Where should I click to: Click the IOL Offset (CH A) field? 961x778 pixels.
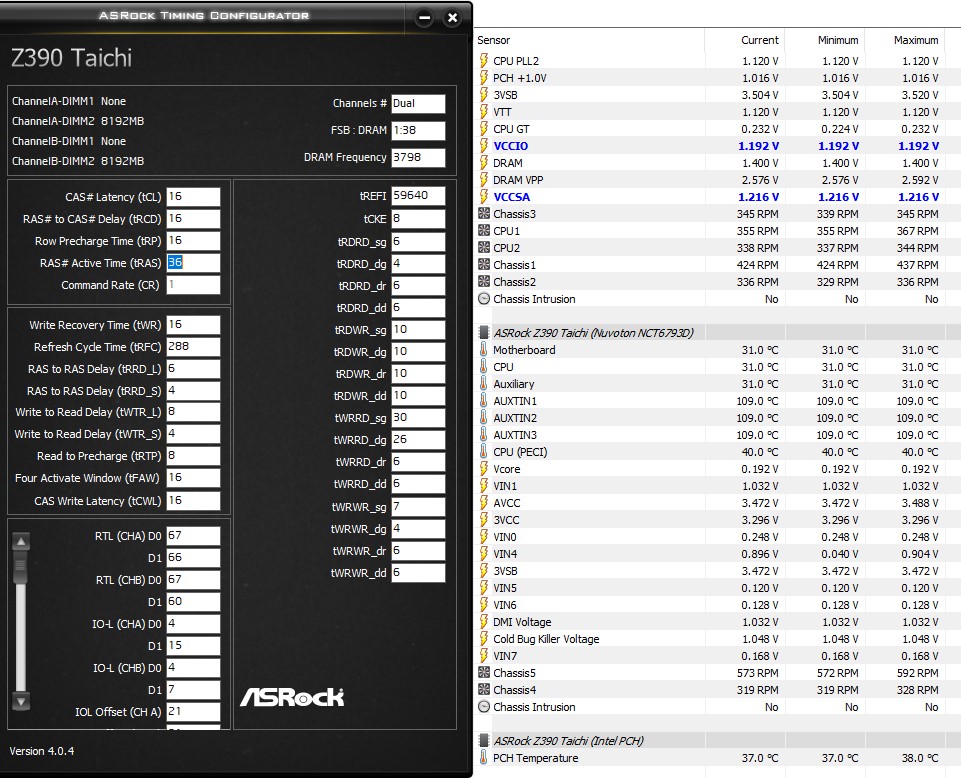193,712
